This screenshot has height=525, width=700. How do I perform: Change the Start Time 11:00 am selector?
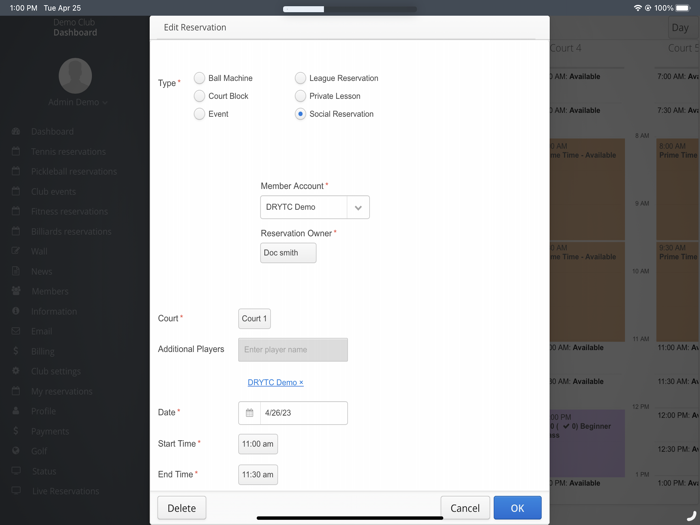pyautogui.click(x=258, y=444)
